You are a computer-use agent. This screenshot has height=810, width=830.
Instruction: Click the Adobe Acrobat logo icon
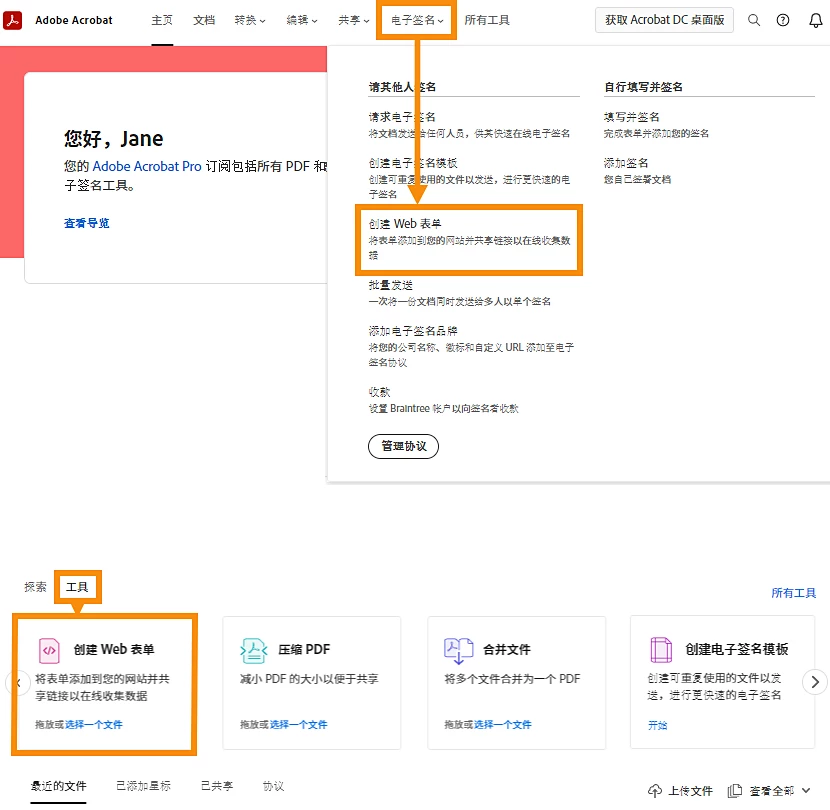pos(13,20)
